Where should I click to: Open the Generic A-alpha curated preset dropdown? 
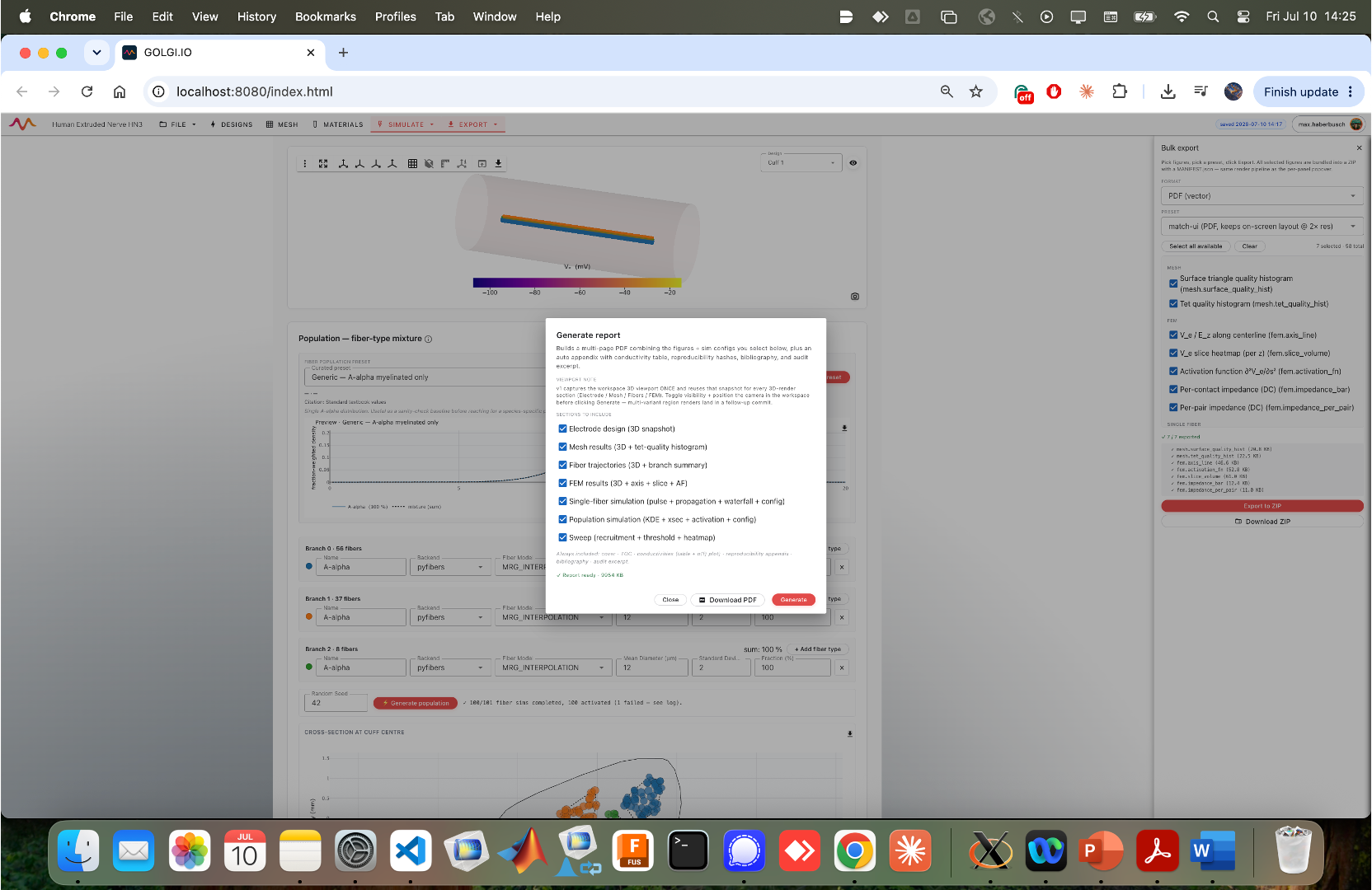pyautogui.click(x=425, y=377)
